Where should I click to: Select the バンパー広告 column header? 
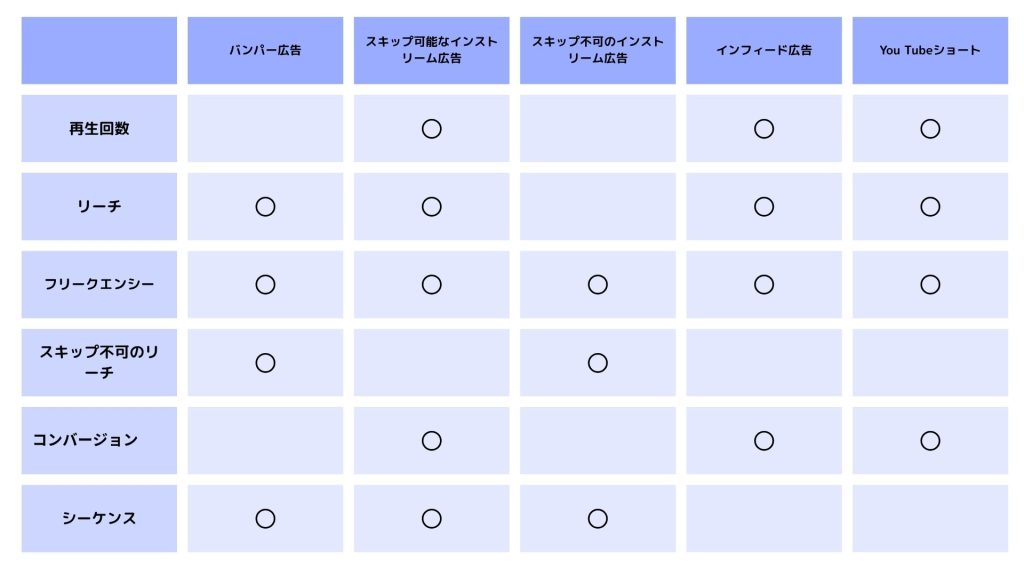(x=265, y=50)
